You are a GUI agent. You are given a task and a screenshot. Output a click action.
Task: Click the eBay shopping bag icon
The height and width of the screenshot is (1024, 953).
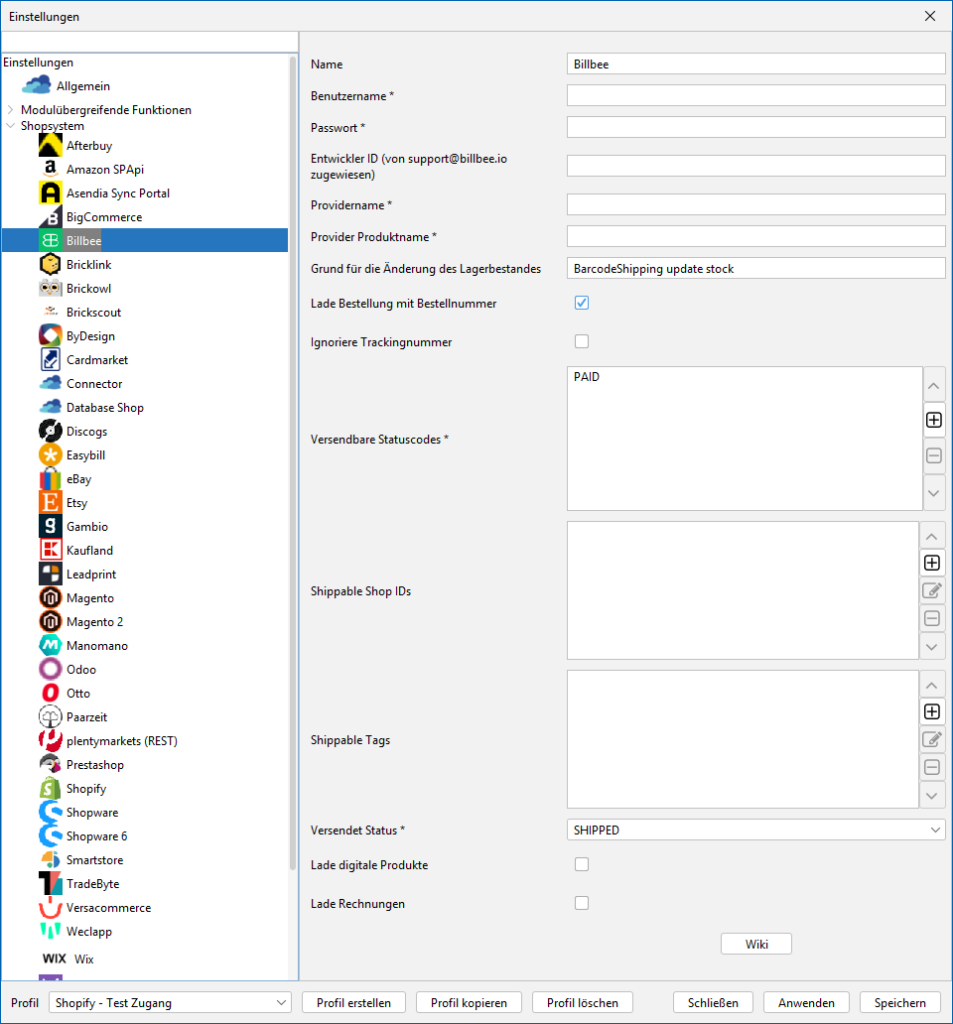[51, 479]
